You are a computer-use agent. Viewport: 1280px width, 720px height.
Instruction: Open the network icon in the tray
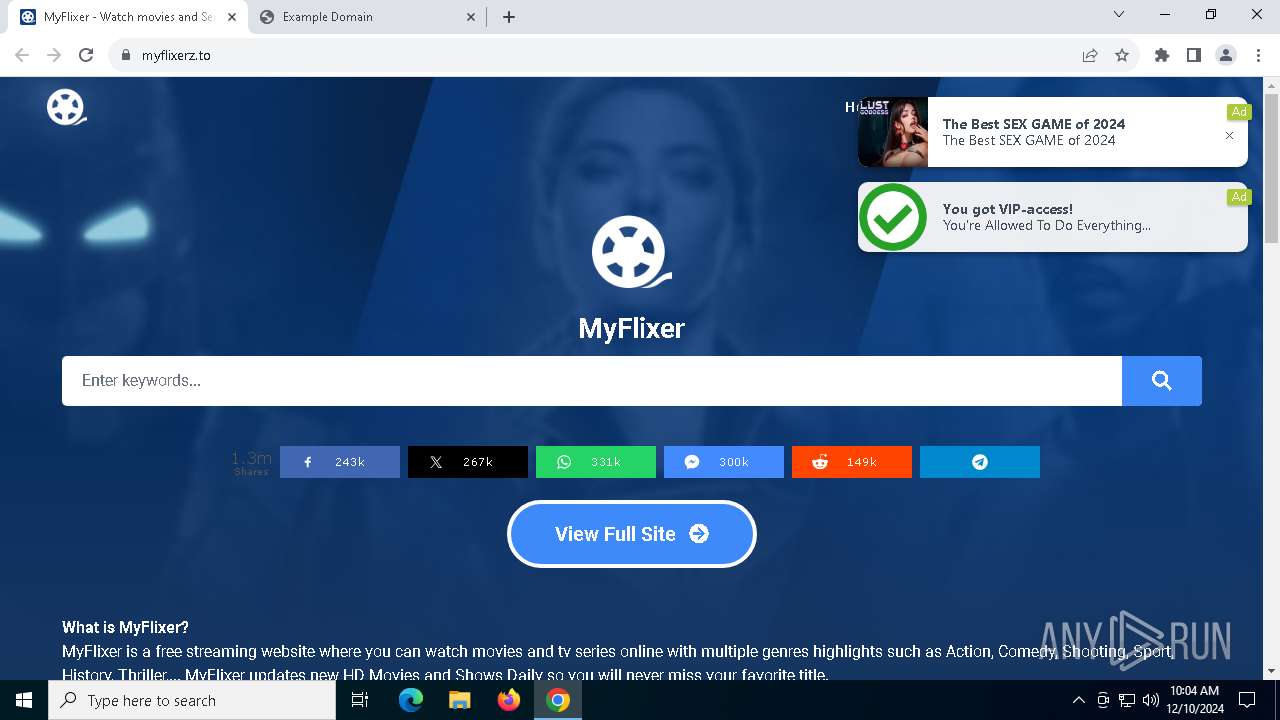tap(1127, 701)
